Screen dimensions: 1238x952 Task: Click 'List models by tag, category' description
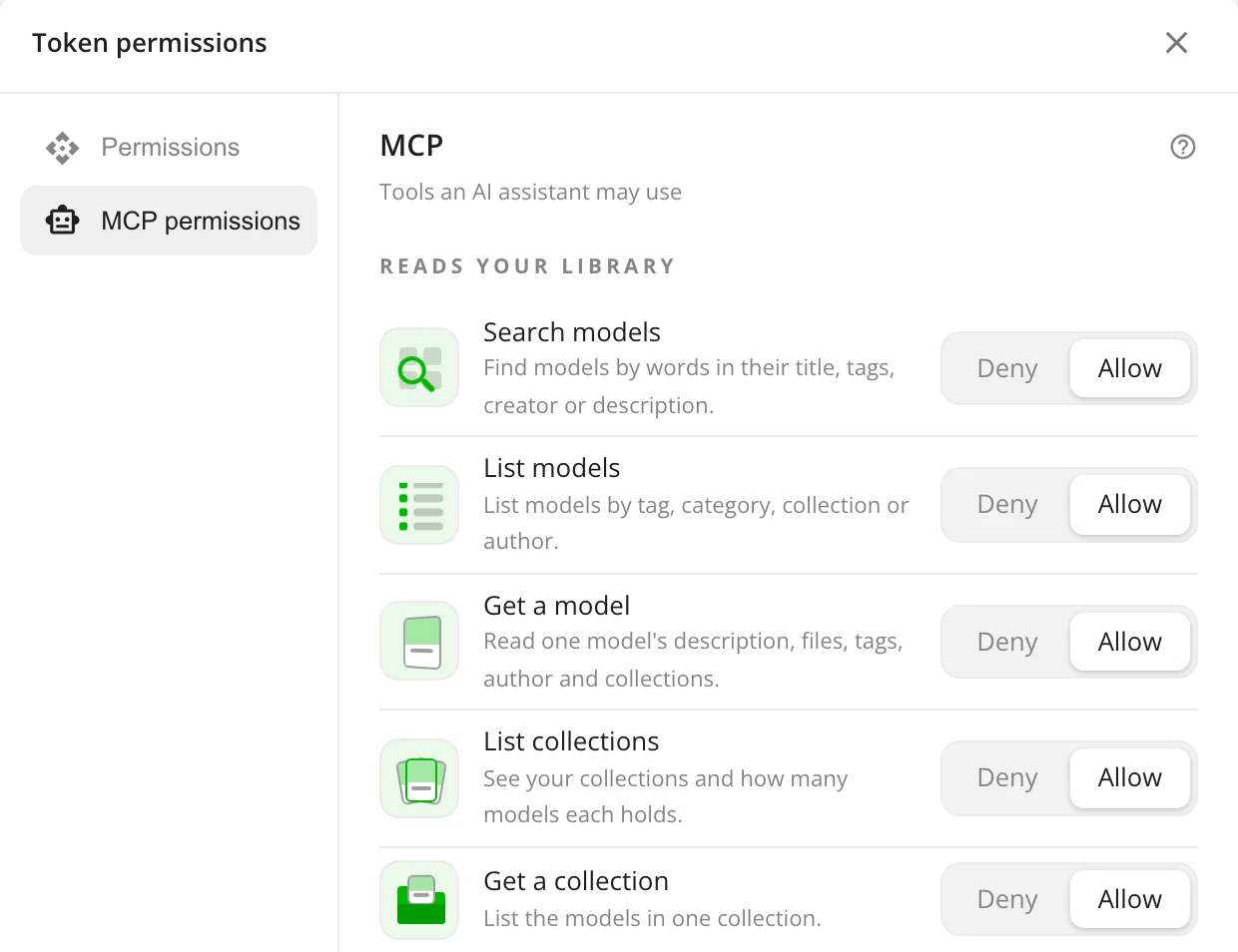(x=696, y=523)
